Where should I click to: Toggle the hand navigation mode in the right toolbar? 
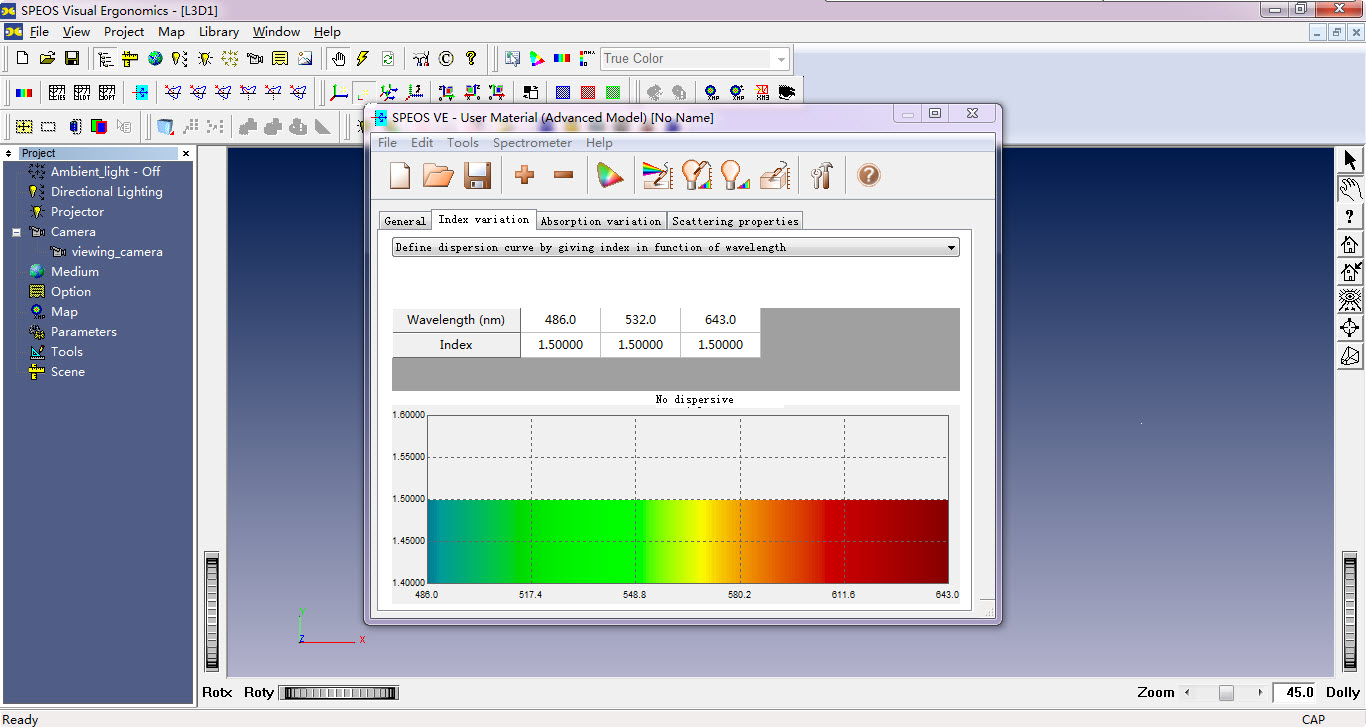(1350, 188)
